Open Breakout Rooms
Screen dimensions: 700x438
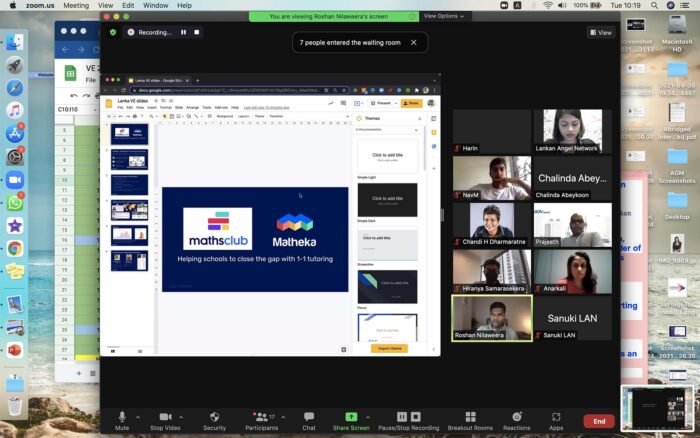[469, 417]
